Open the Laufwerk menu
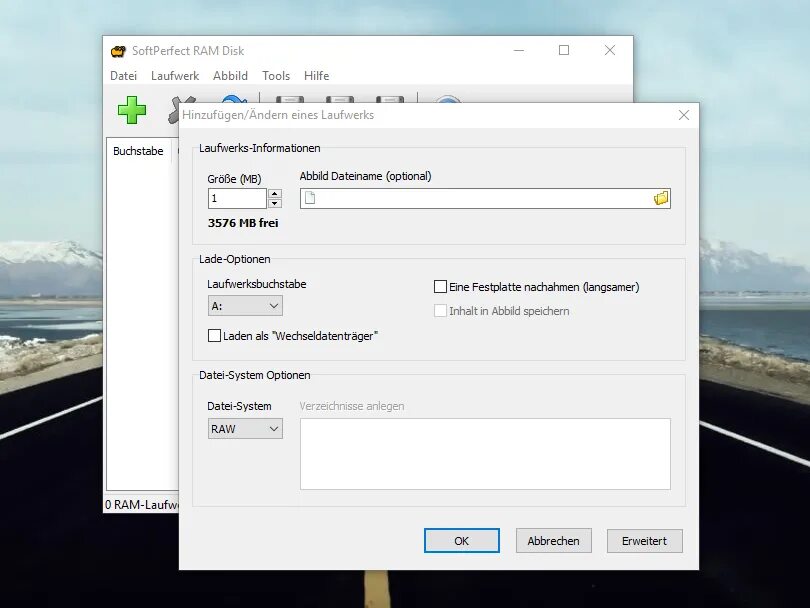Image resolution: width=810 pixels, height=608 pixels. click(175, 76)
